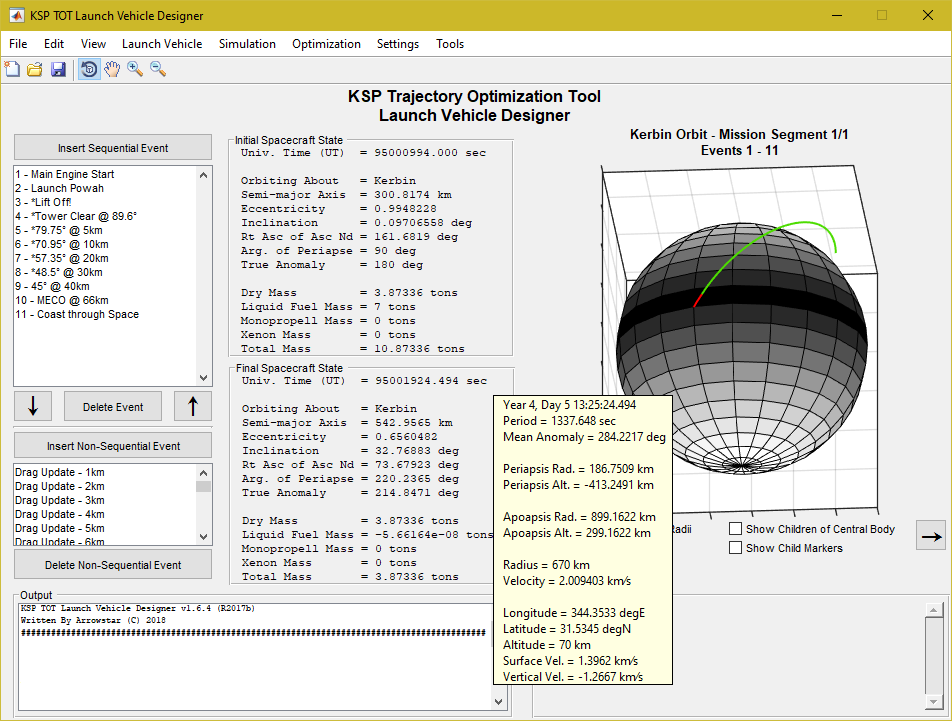Click the Save floppy disk icon

(x=58, y=69)
